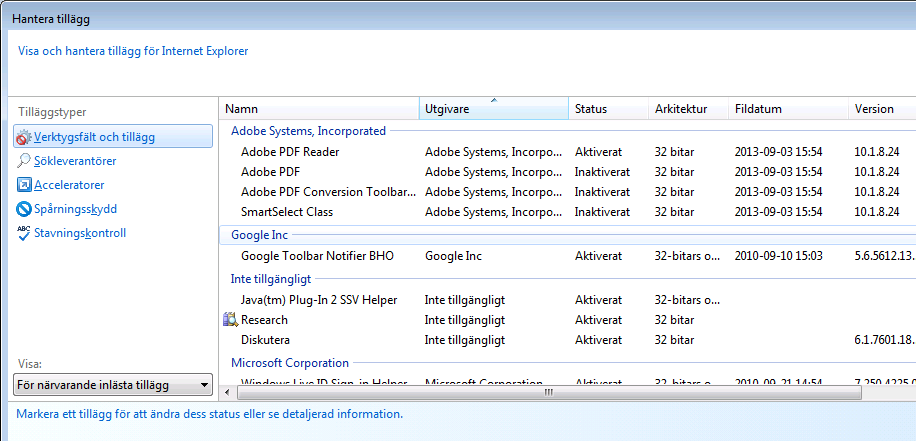Collapse the Inte tillgängligt group header

270,279
